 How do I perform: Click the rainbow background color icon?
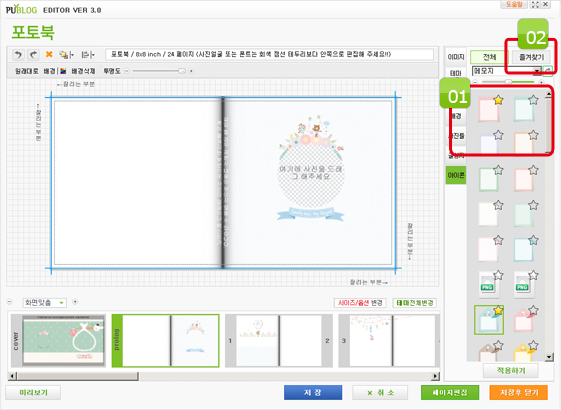(63, 71)
